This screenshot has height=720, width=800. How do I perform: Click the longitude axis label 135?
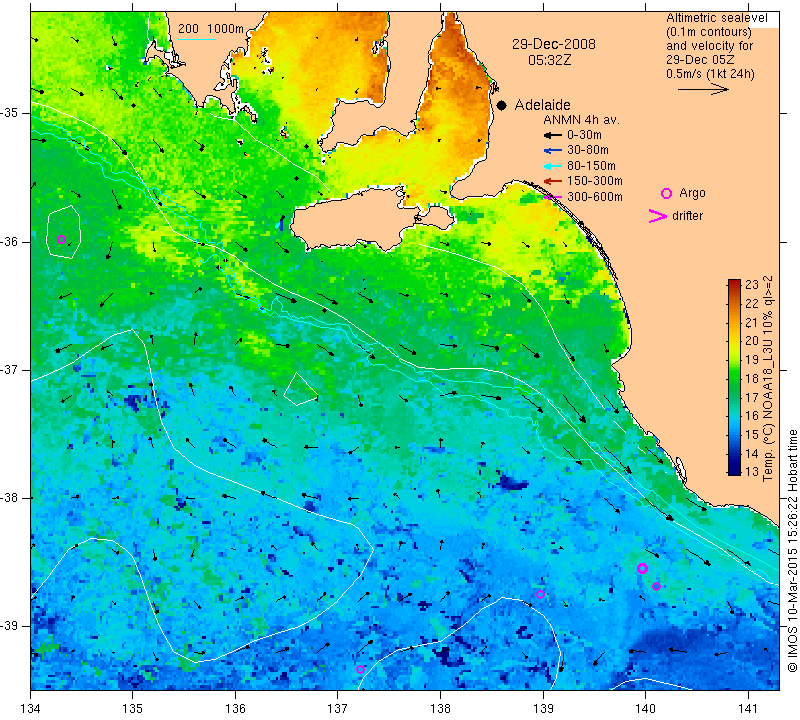133,709
